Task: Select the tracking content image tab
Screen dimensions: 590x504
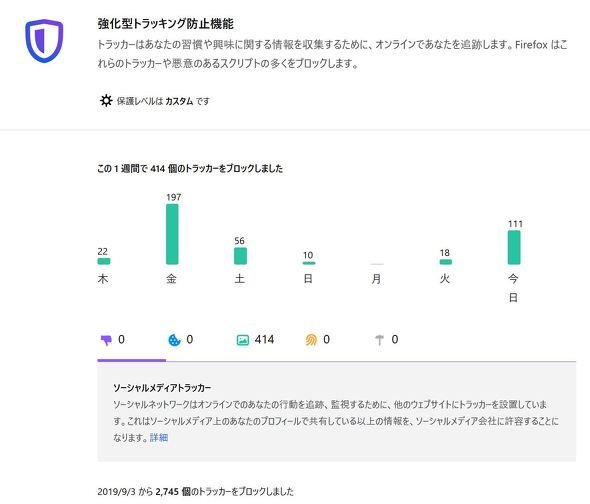Action: (255, 340)
